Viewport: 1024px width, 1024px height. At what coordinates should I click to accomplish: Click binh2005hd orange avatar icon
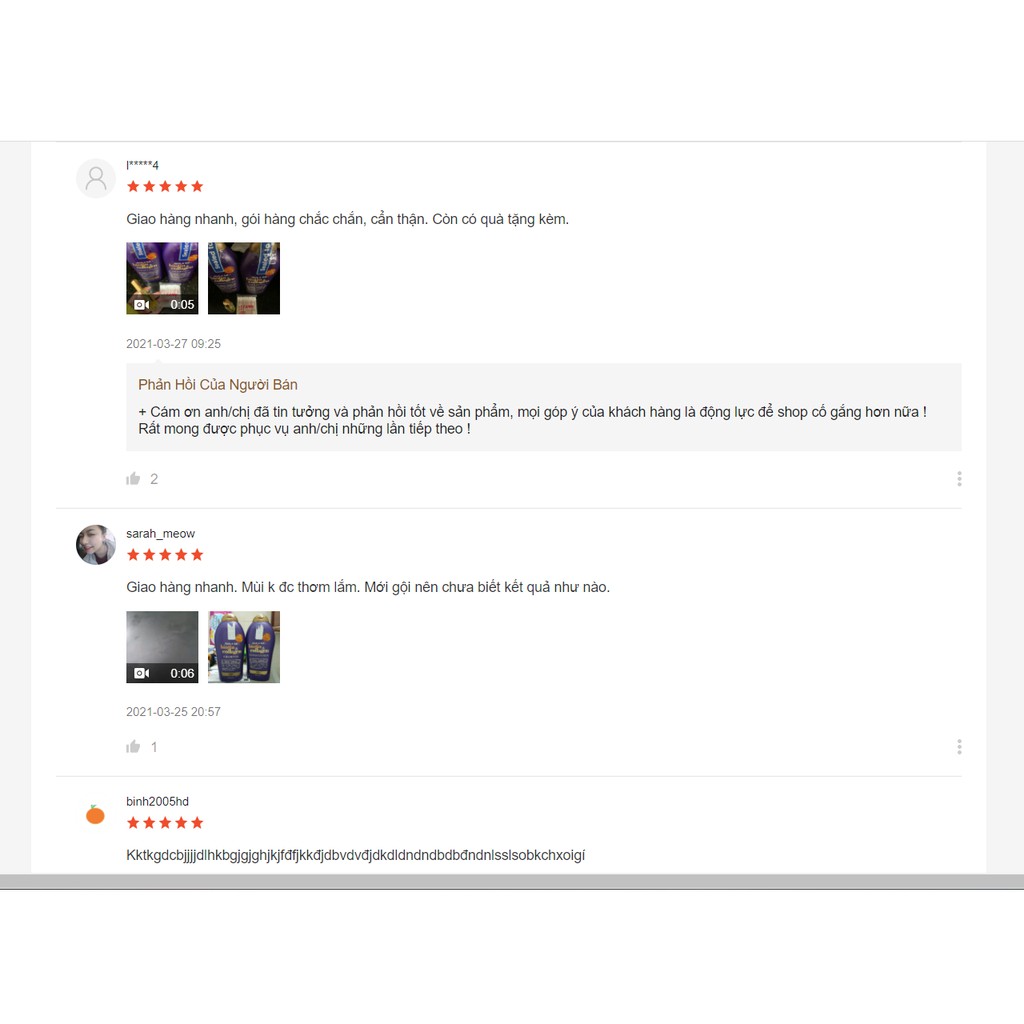(x=95, y=814)
